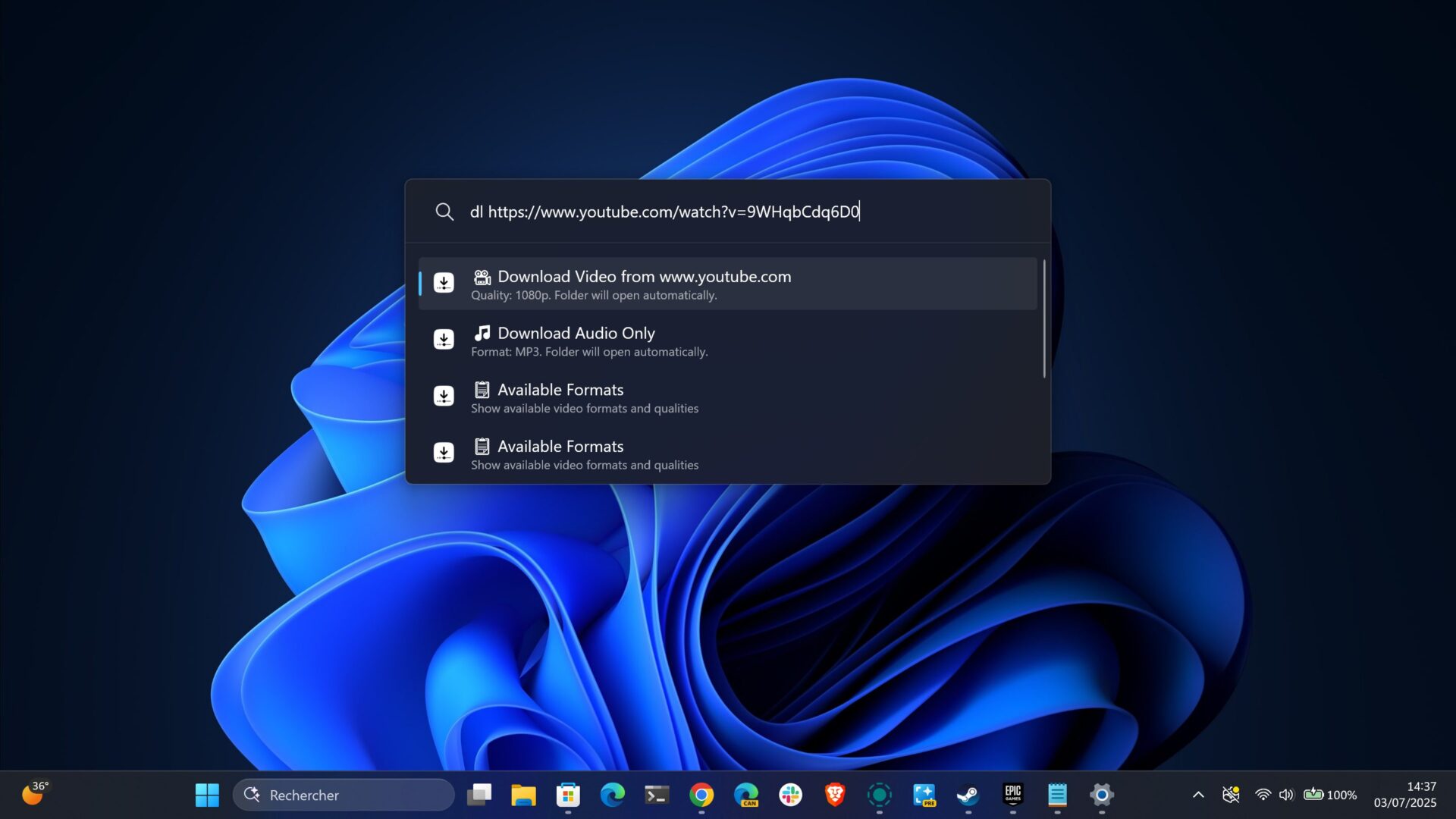Open the PRE-badged app icon on taskbar
The image size is (1456, 819).
pos(924,795)
